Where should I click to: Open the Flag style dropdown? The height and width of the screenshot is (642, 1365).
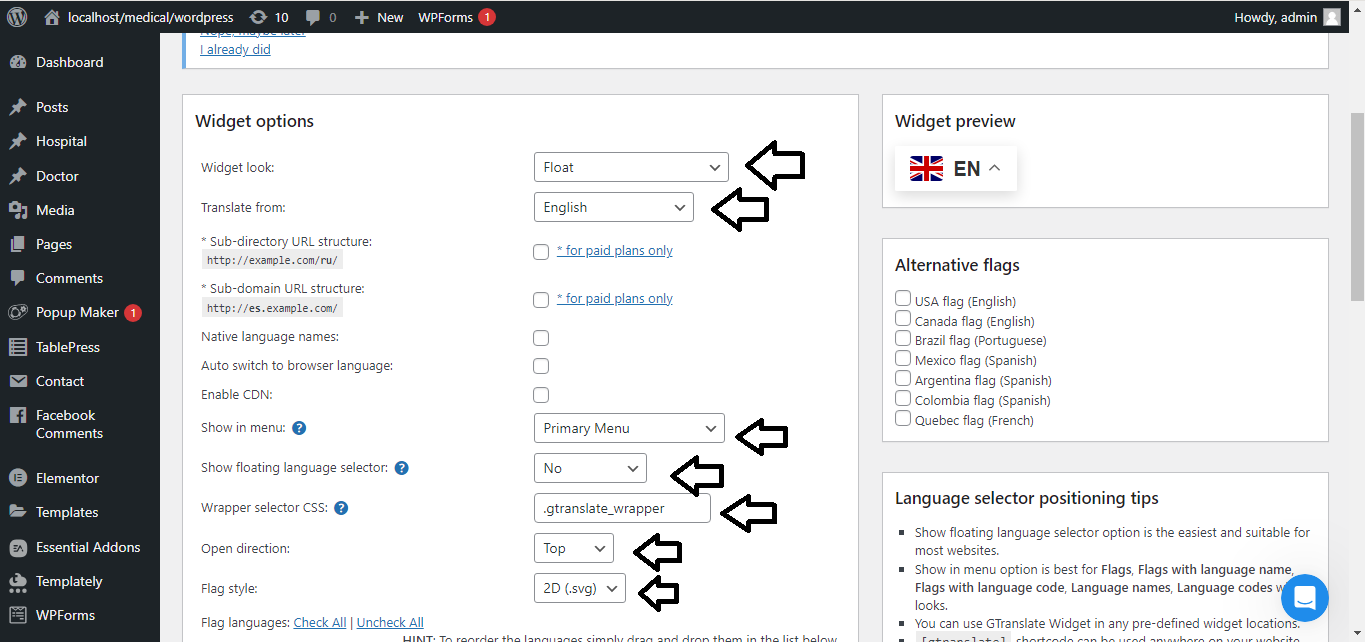click(x=580, y=588)
